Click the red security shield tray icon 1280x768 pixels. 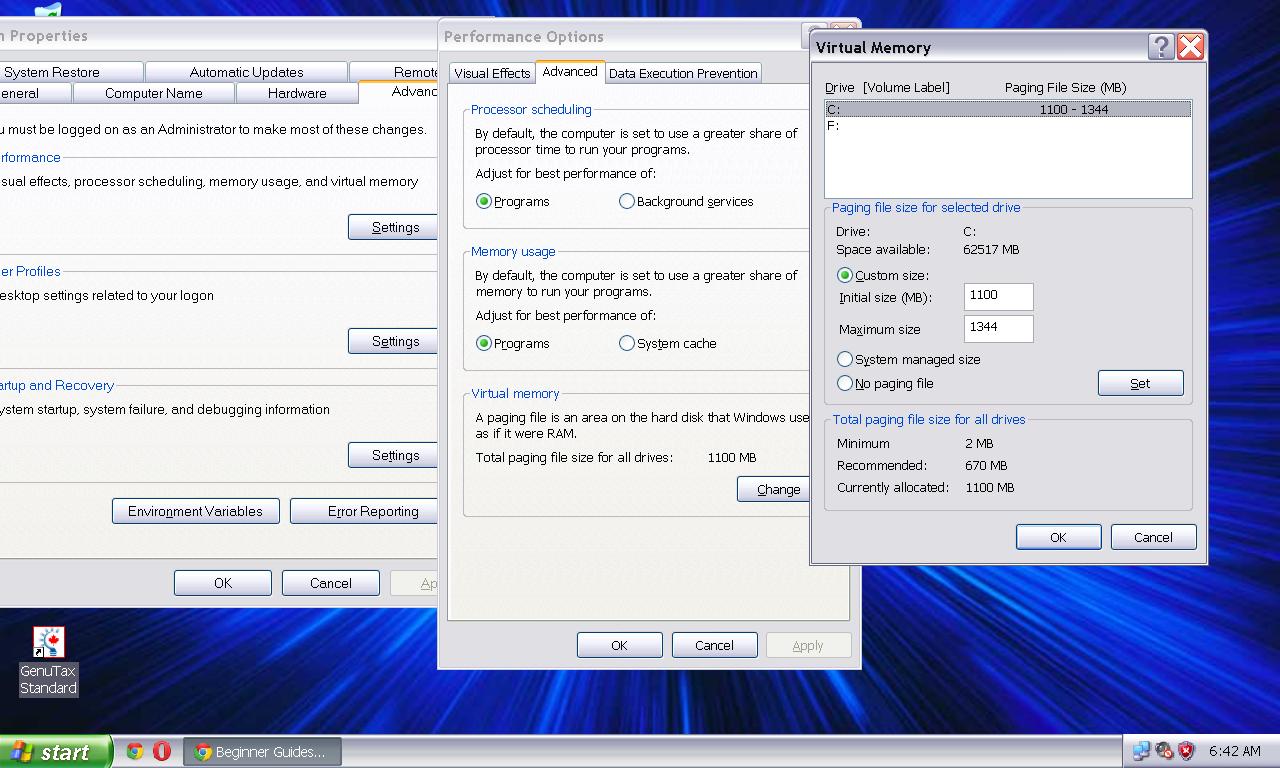1186,751
